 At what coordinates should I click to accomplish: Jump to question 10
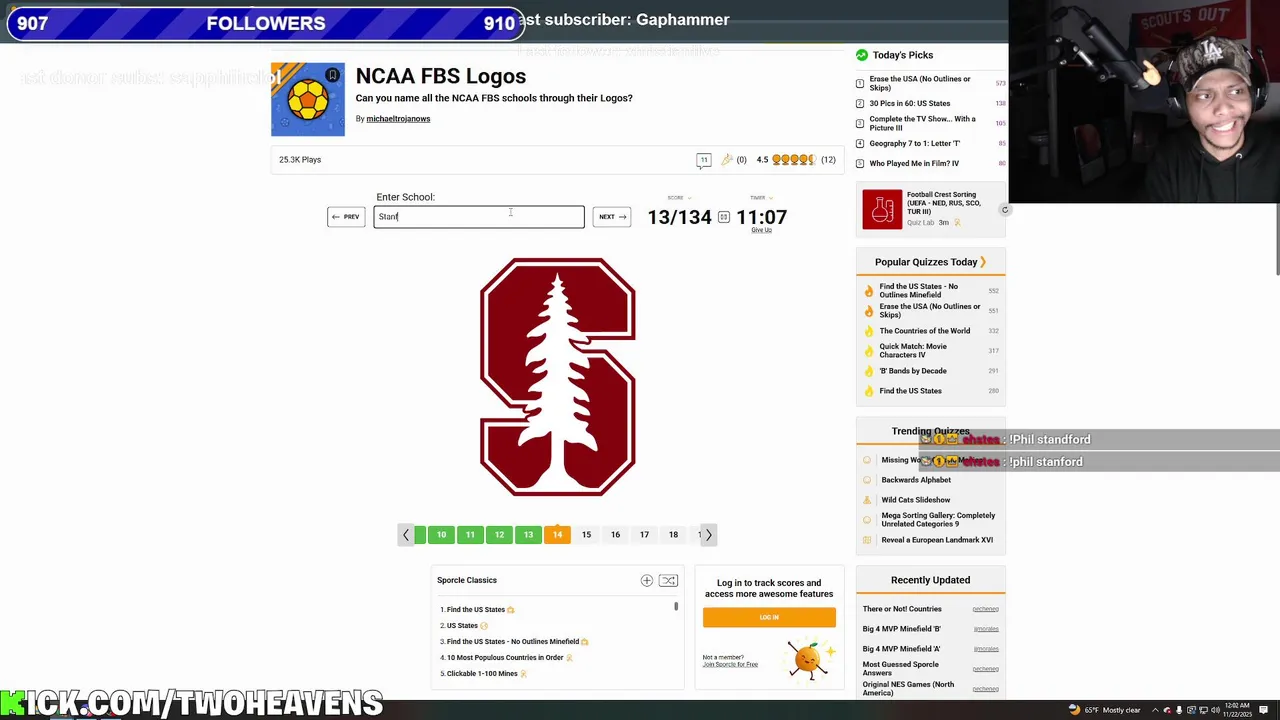tap(441, 535)
